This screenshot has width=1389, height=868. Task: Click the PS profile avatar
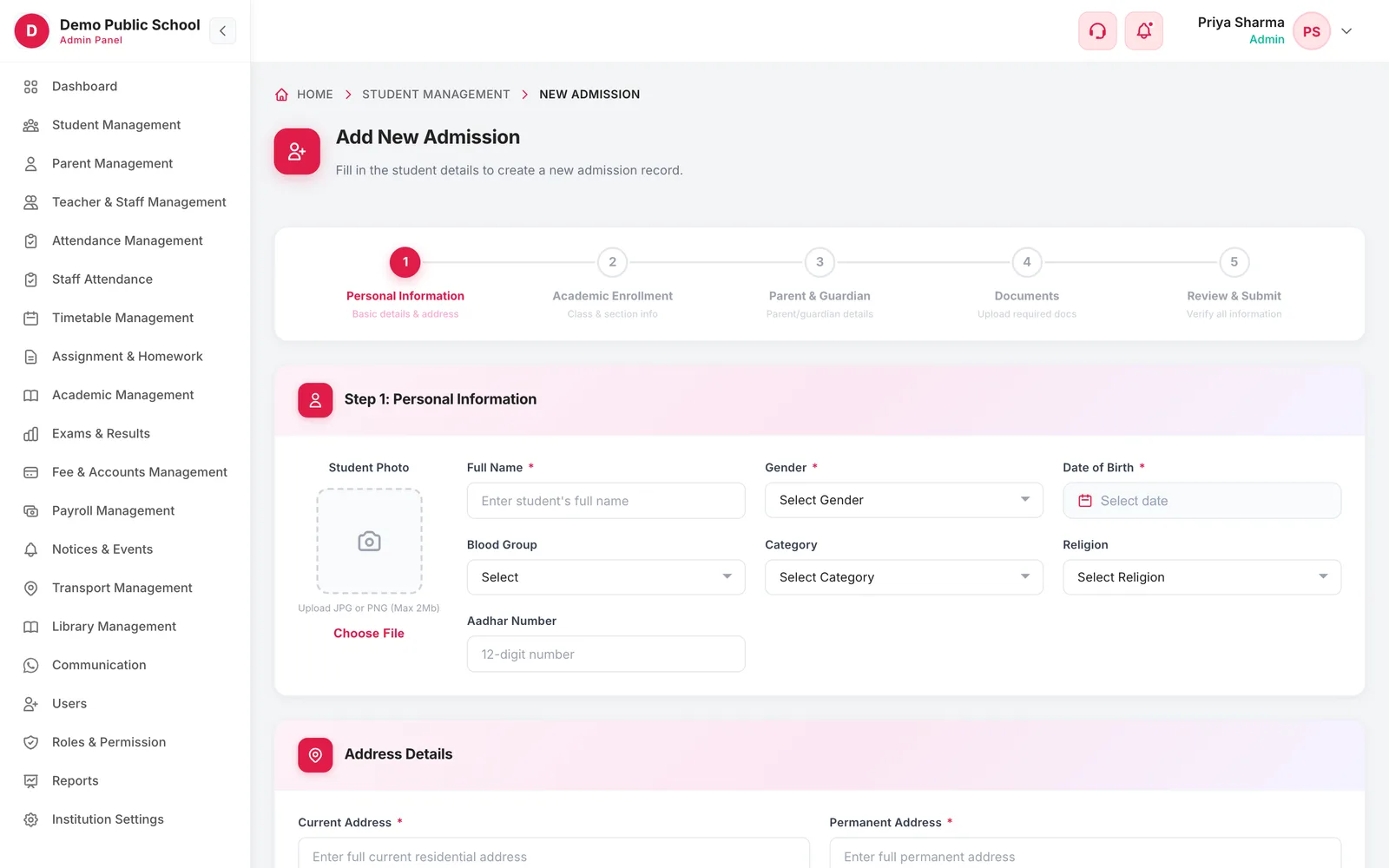coord(1312,31)
